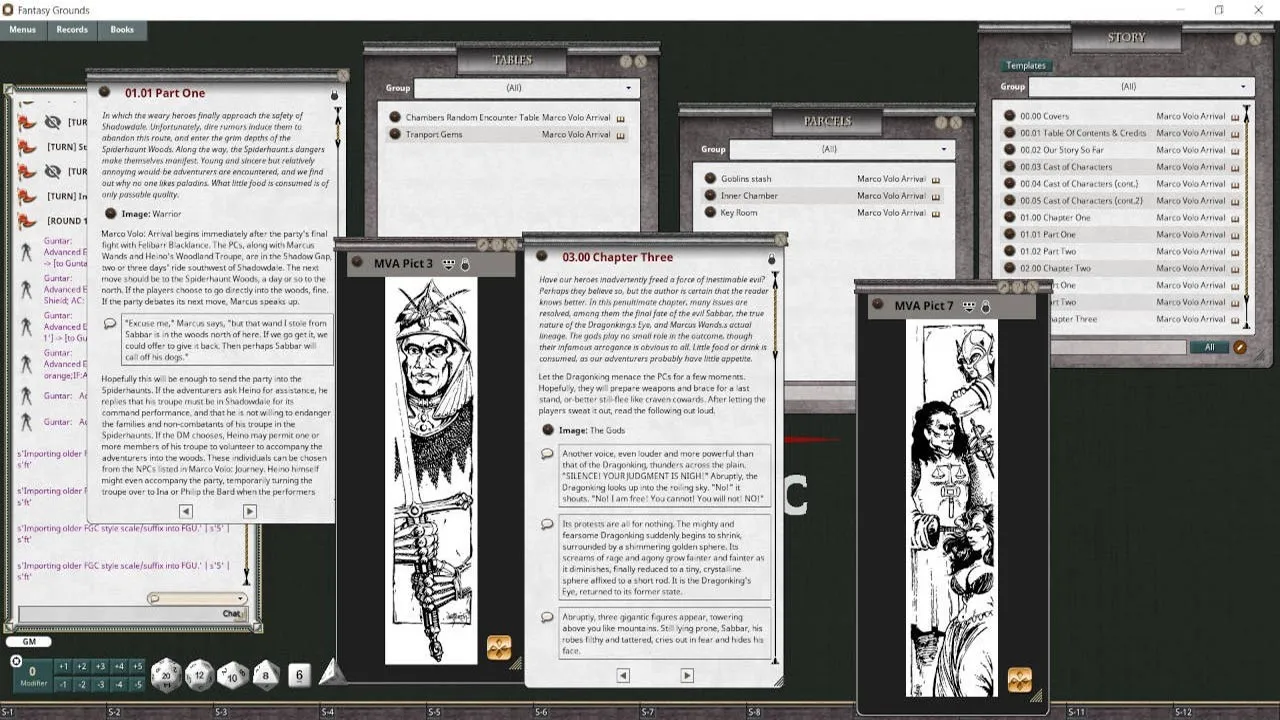This screenshot has width=1280, height=720.
Task: Open the Menus menu
Action: pos(22,30)
